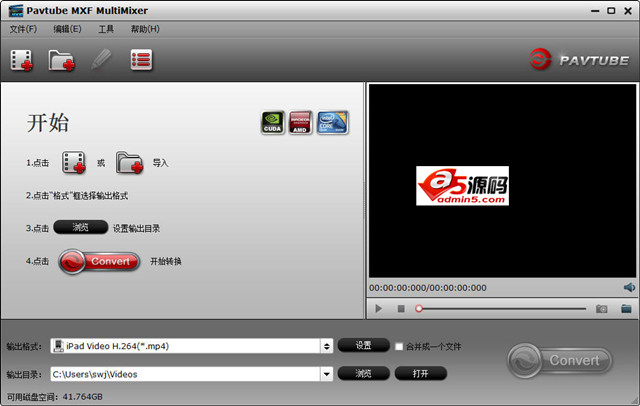Open the 帮助(H) menu
The image size is (640, 406).
pyautogui.click(x=145, y=29)
